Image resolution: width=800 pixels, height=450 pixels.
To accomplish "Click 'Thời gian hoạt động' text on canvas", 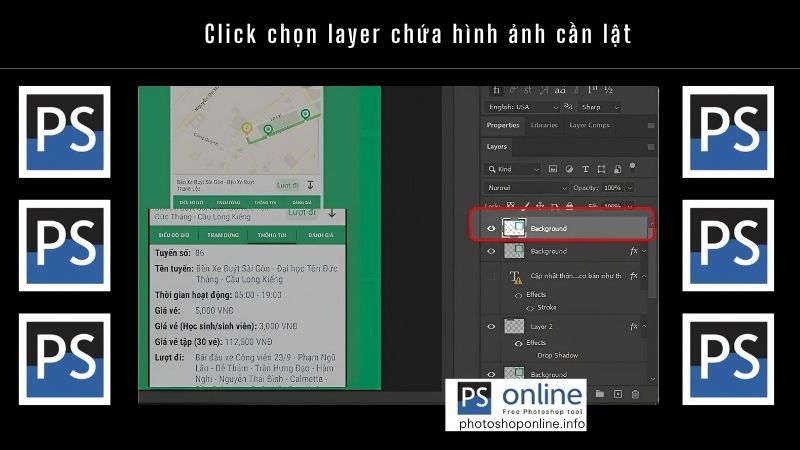I will click(193, 295).
